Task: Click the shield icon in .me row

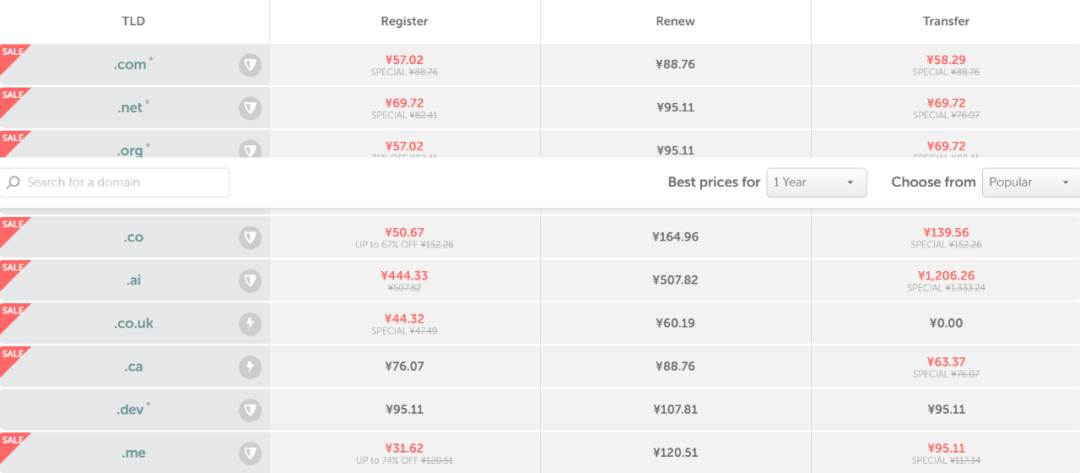Action: pyautogui.click(x=250, y=453)
